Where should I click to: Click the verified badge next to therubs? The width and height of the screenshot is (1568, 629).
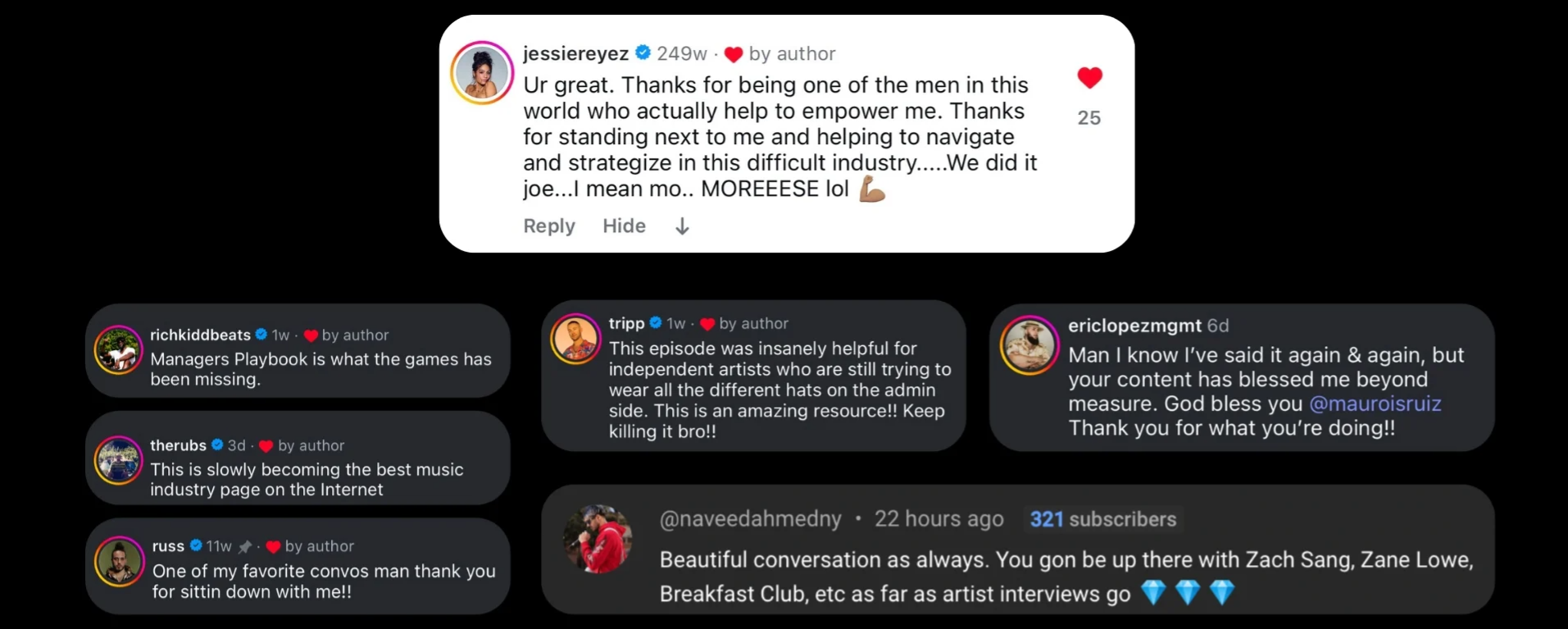click(217, 445)
